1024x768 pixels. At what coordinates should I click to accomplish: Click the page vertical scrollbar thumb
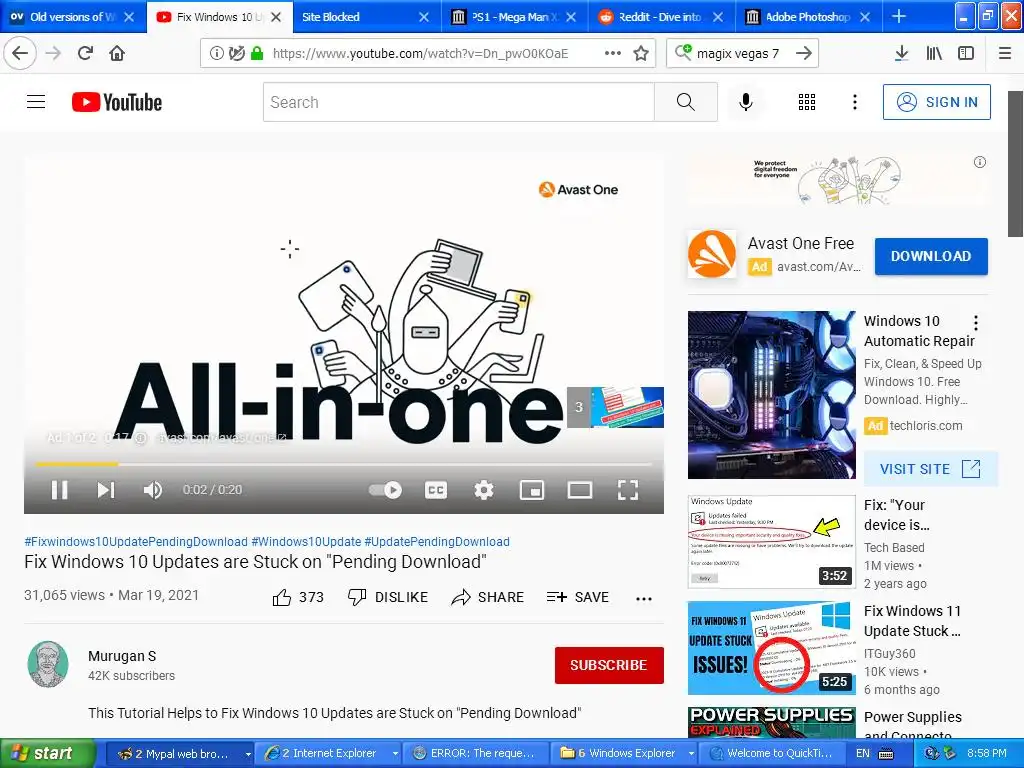click(1015, 163)
